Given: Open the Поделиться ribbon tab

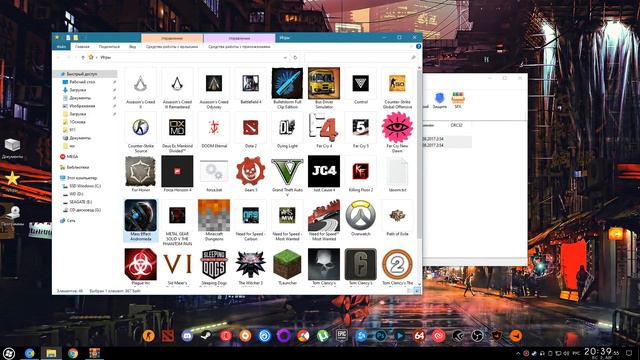Looking at the screenshot, I should click(x=109, y=47).
